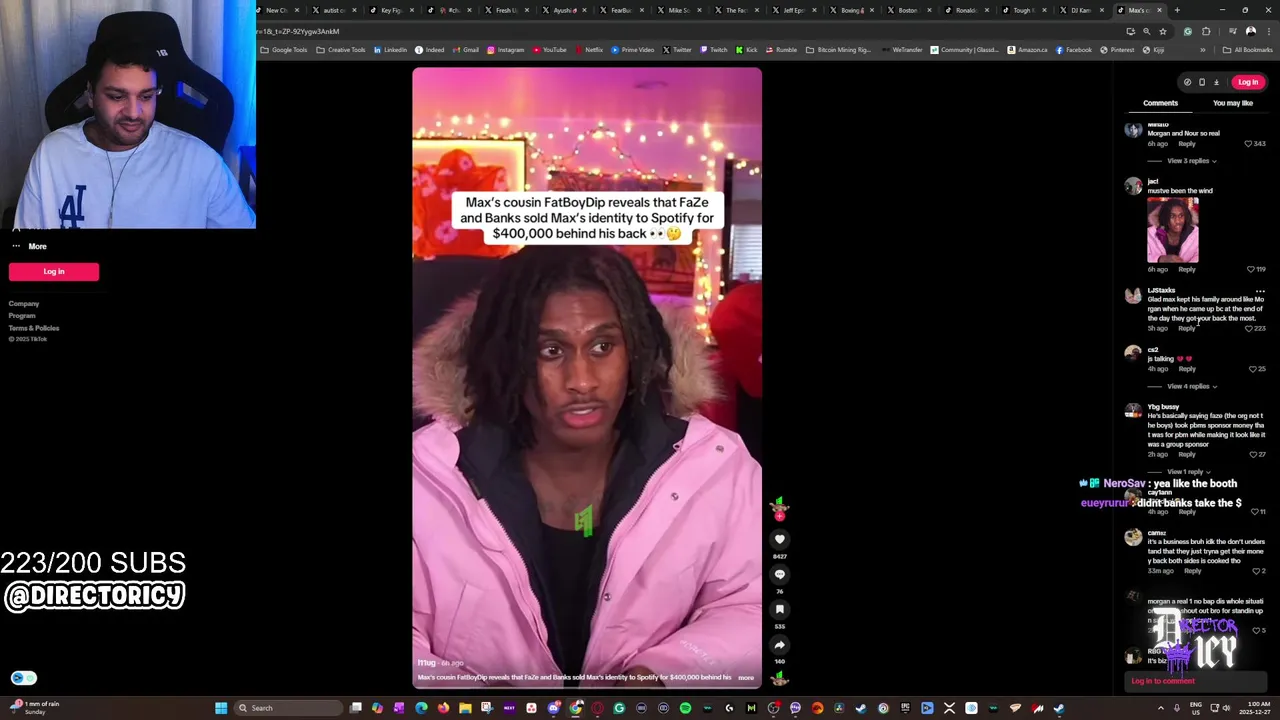Like the 'mustve been the wind' comment

click(x=1250, y=269)
